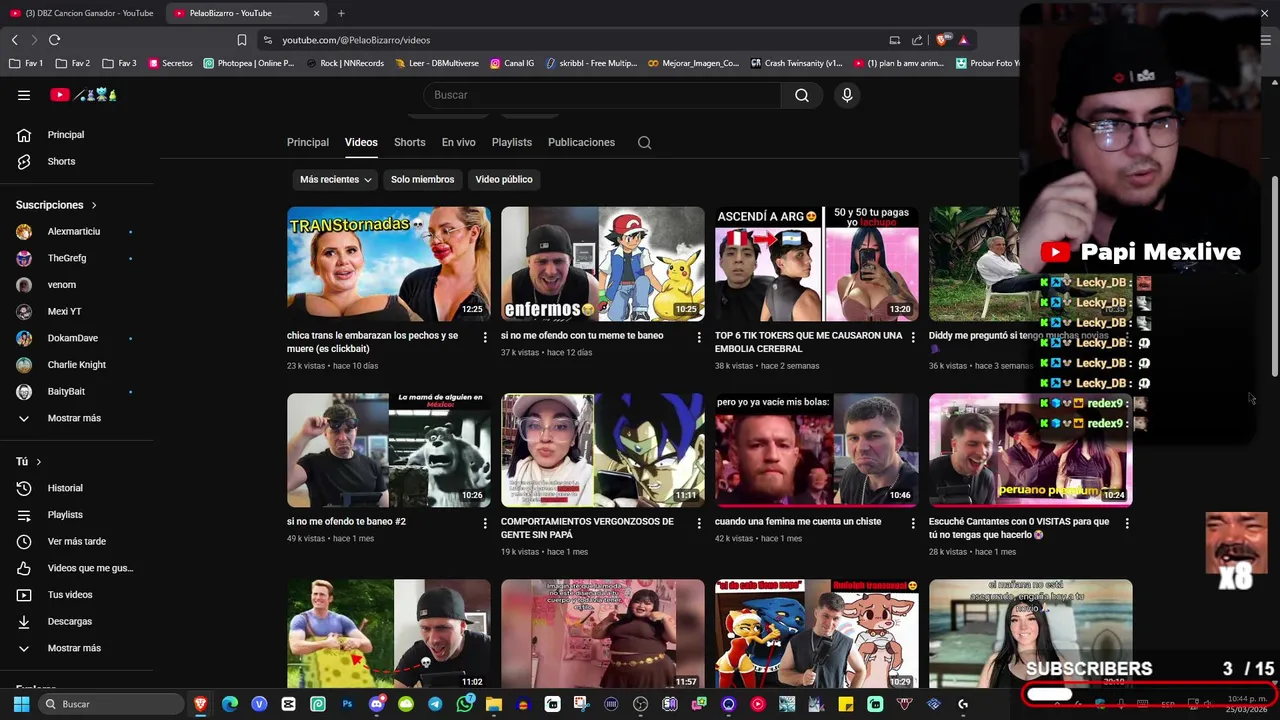
Task: Switch to 'DBZ Cancion Ganador' browser tab
Action: point(82,13)
